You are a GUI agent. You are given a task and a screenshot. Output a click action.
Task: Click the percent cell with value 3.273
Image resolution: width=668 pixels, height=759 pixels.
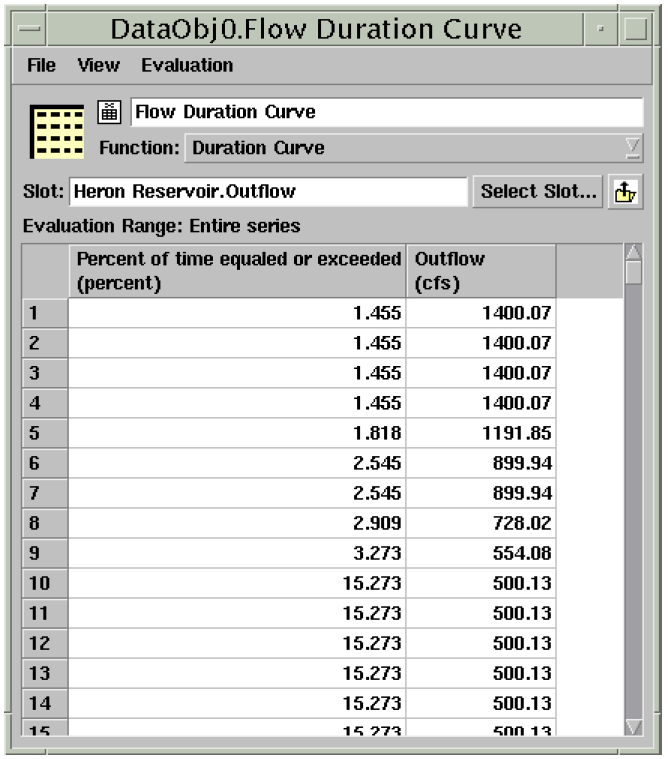tap(238, 554)
